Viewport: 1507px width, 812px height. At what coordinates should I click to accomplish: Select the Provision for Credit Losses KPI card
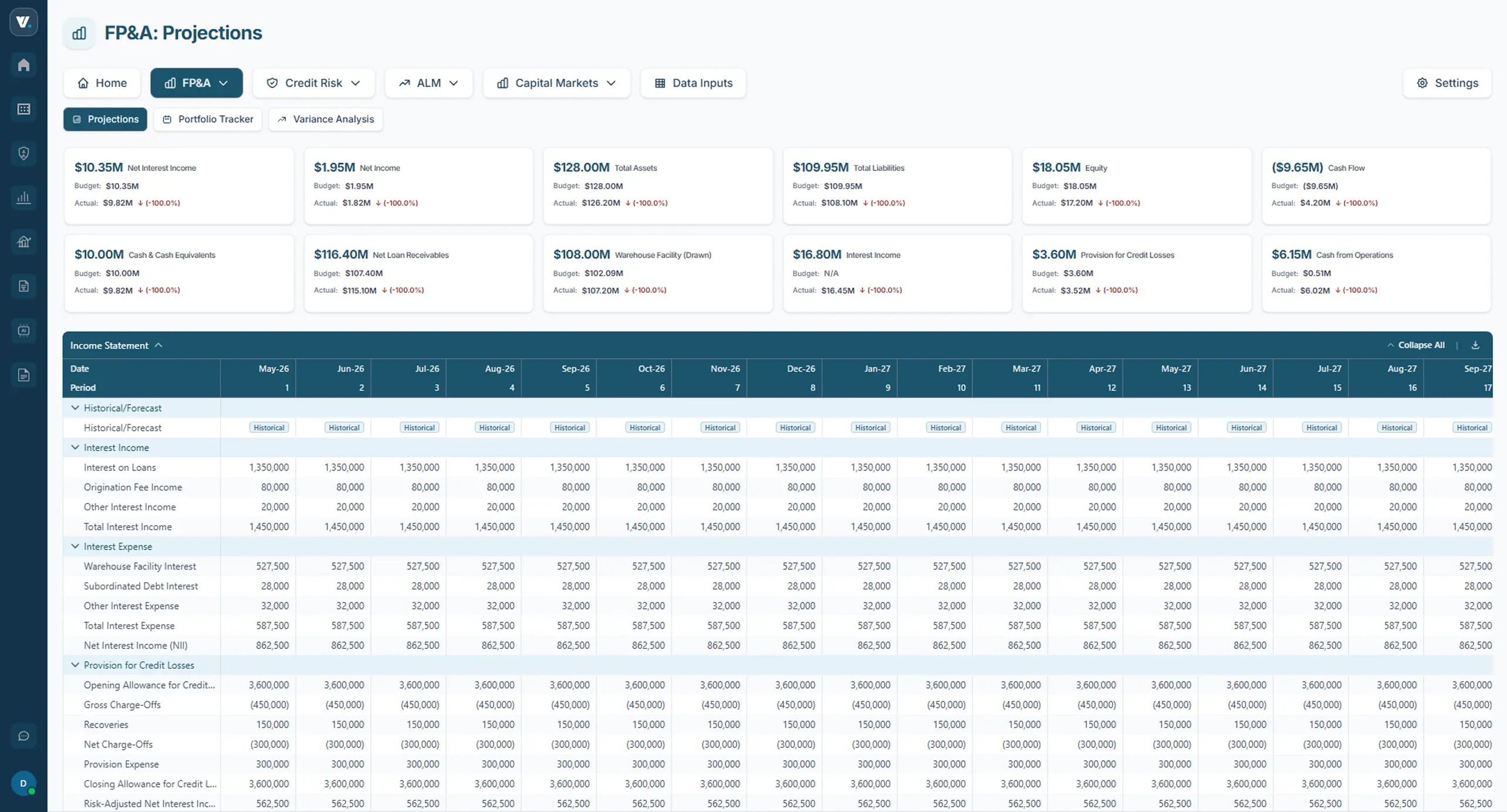point(1137,273)
